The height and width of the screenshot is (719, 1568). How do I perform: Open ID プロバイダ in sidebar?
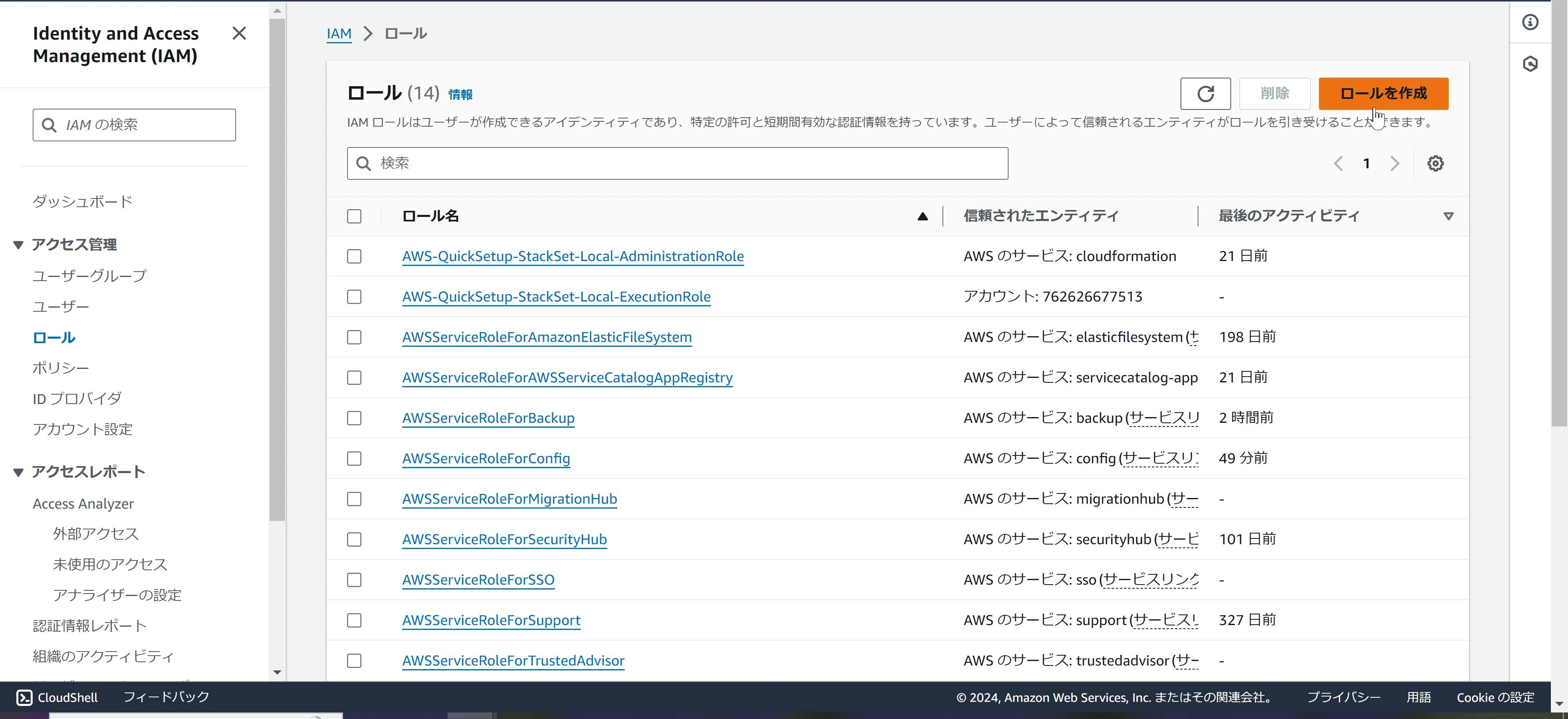point(77,399)
